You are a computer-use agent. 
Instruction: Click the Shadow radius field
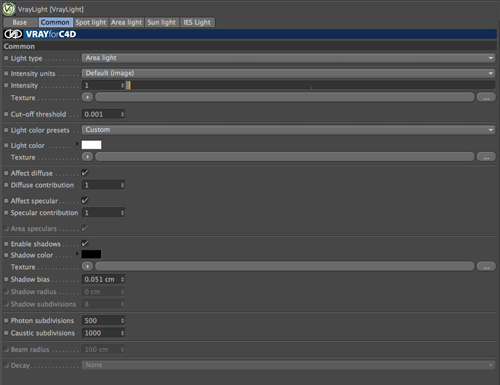[x=103, y=292]
